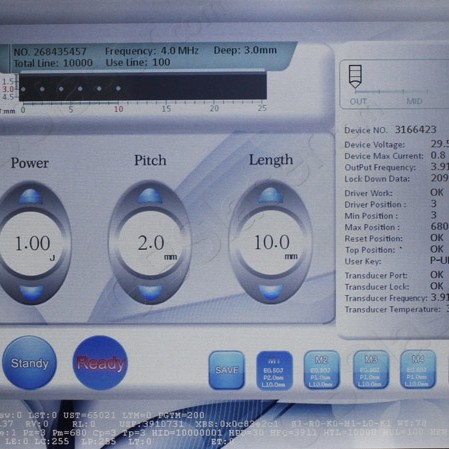Click the transducer cartridge icon
Image resolution: width=449 pixels, height=449 pixels.
pos(355,76)
